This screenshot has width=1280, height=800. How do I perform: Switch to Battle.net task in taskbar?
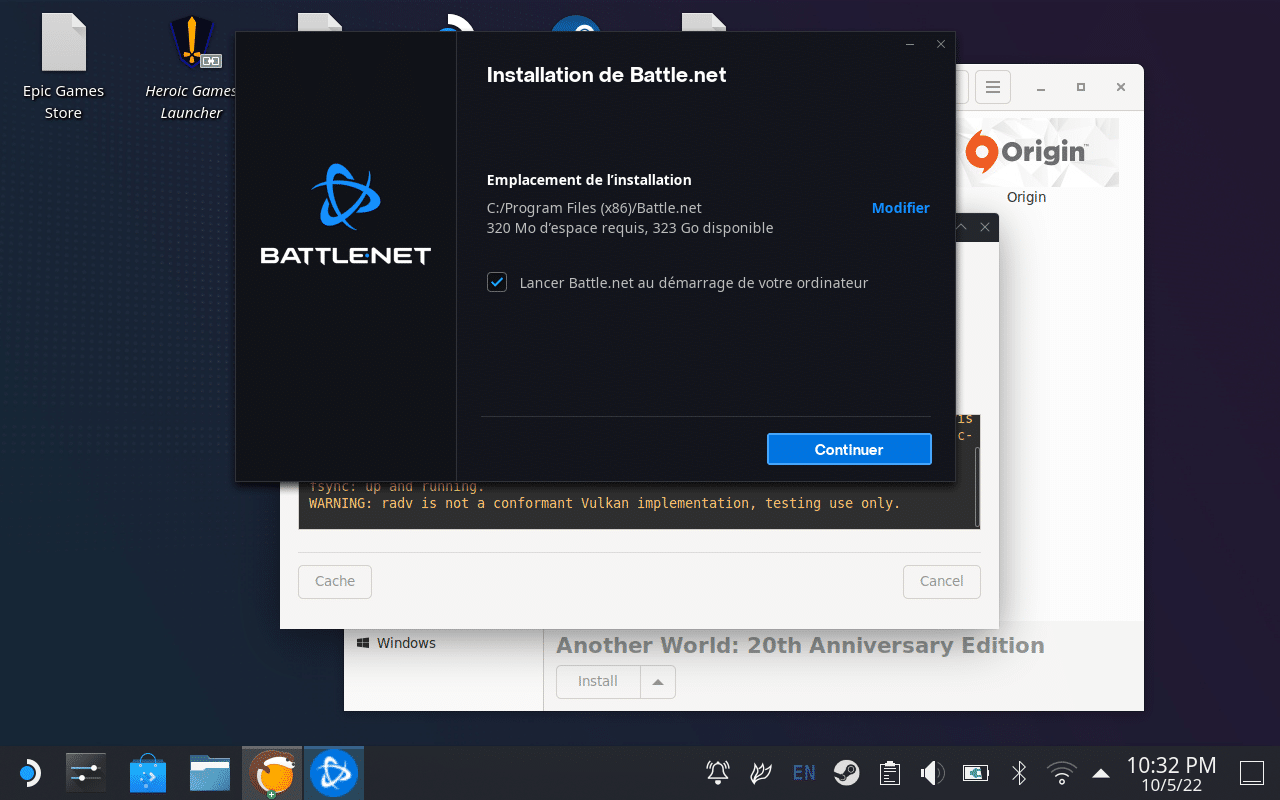pyautogui.click(x=333, y=772)
